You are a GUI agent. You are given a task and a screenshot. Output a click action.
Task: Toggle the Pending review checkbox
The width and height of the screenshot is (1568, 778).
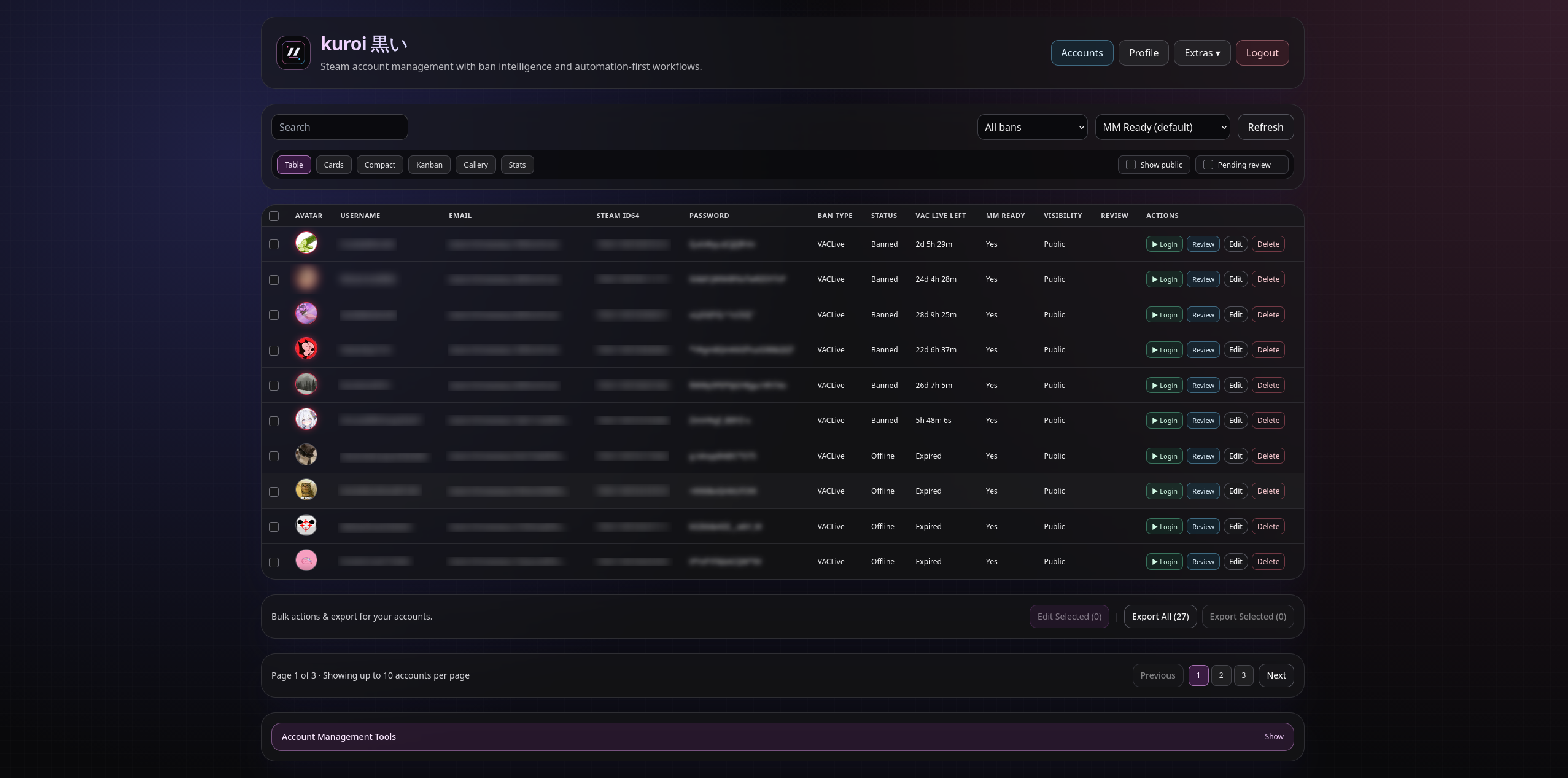(1208, 165)
